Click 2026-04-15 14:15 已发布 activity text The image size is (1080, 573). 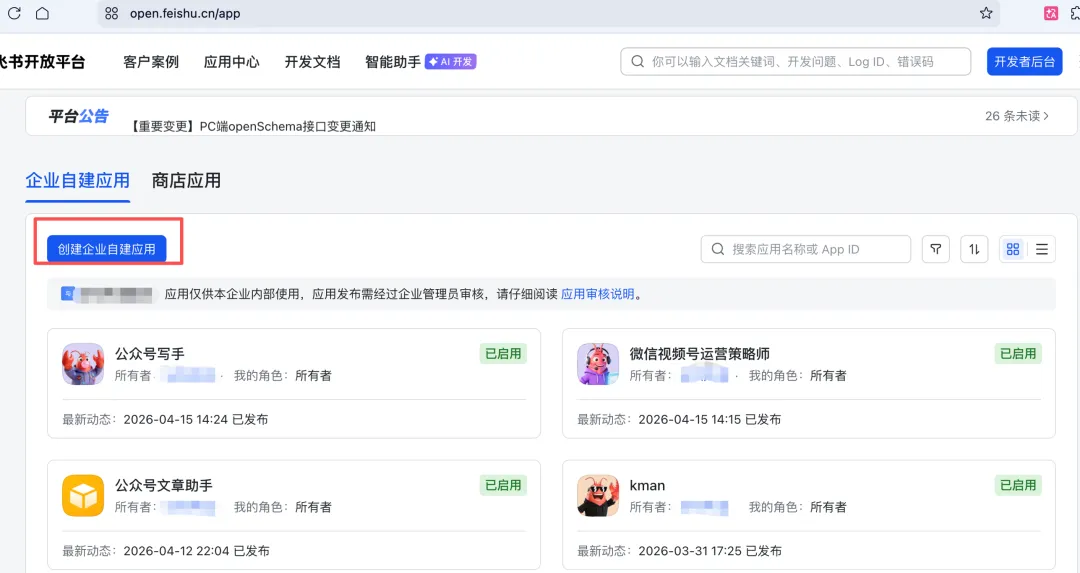(709, 419)
